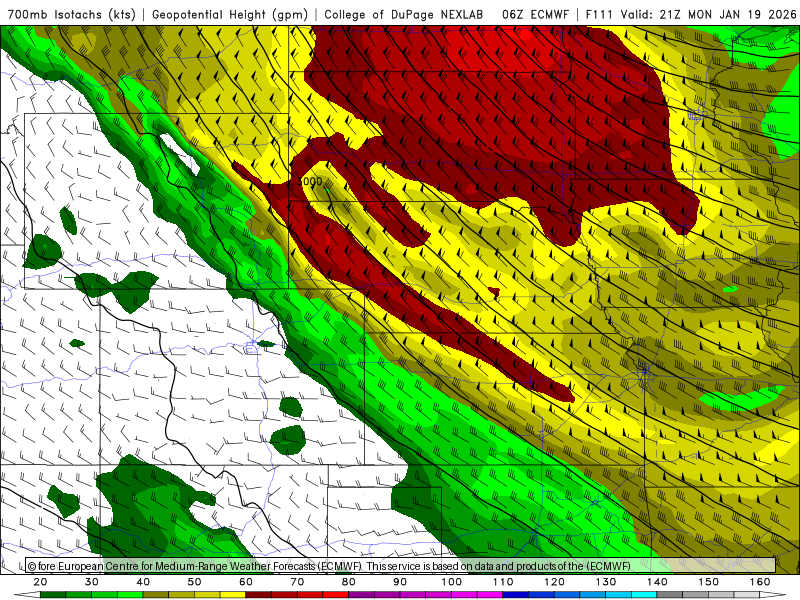The width and height of the screenshot is (800, 600).
Task: Select the olive swatch just right of 40
Action: click(x=156, y=595)
